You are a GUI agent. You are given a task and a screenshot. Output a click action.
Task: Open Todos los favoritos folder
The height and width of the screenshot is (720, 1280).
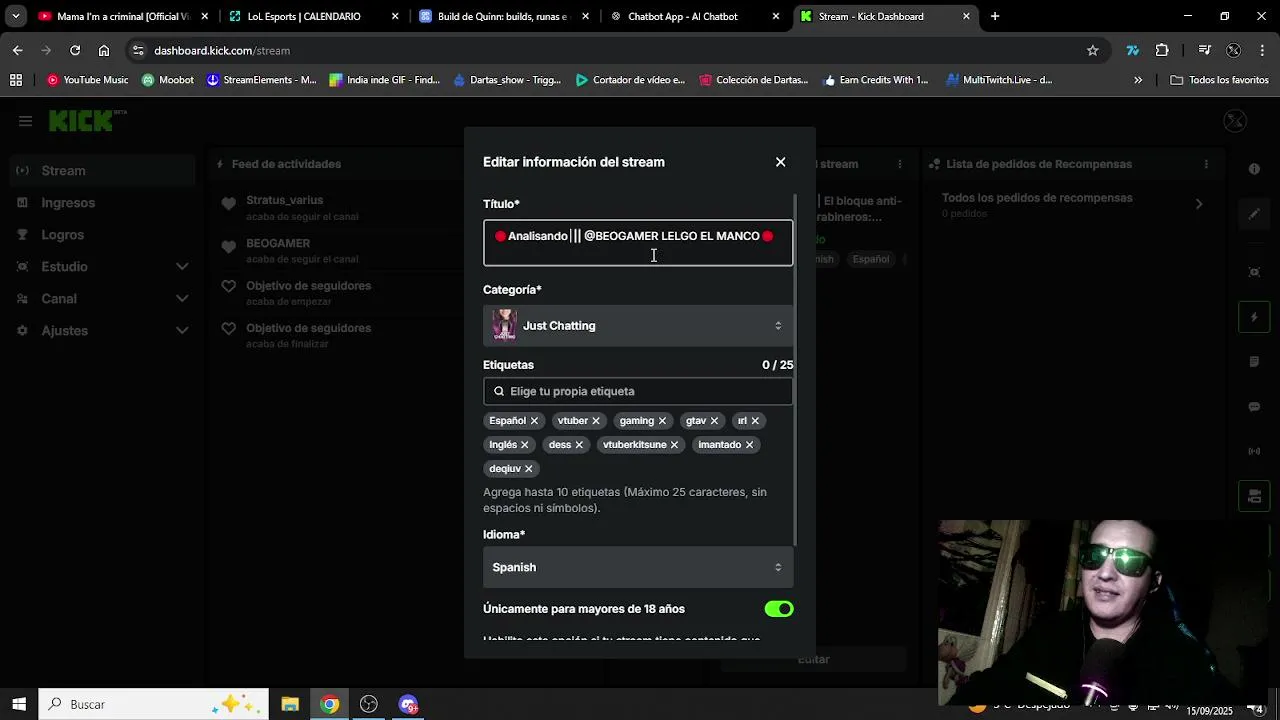pyautogui.click(x=1219, y=80)
